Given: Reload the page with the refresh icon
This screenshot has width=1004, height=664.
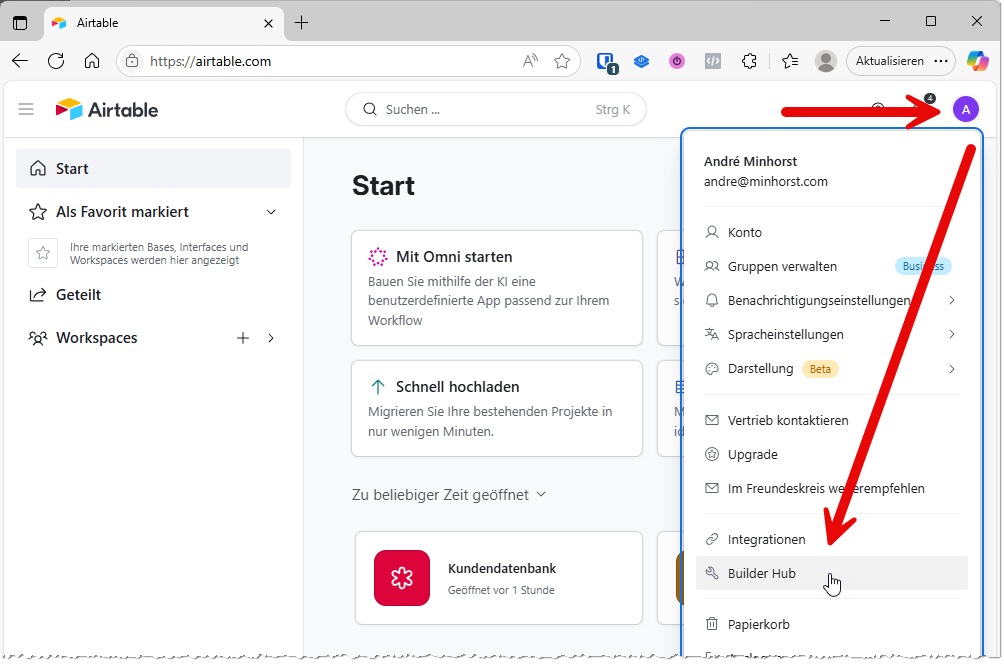Looking at the screenshot, I should (56, 61).
